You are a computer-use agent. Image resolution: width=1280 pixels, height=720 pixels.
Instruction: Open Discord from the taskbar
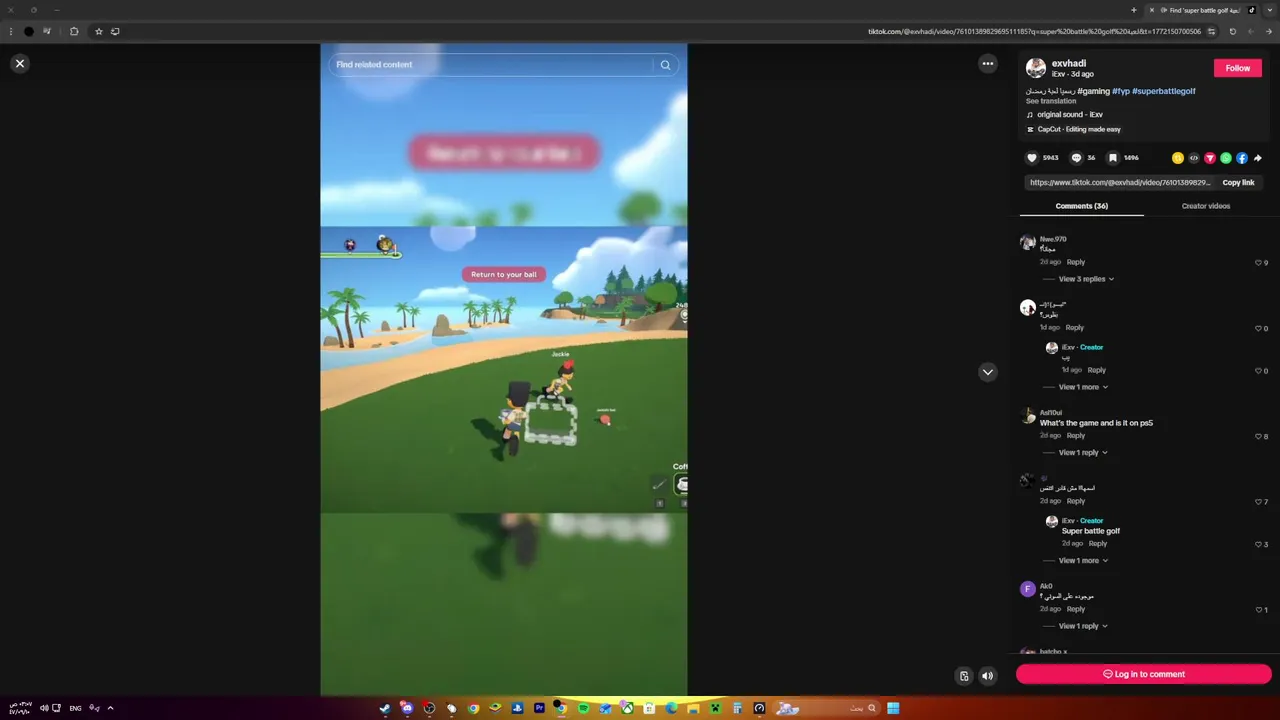click(x=407, y=708)
